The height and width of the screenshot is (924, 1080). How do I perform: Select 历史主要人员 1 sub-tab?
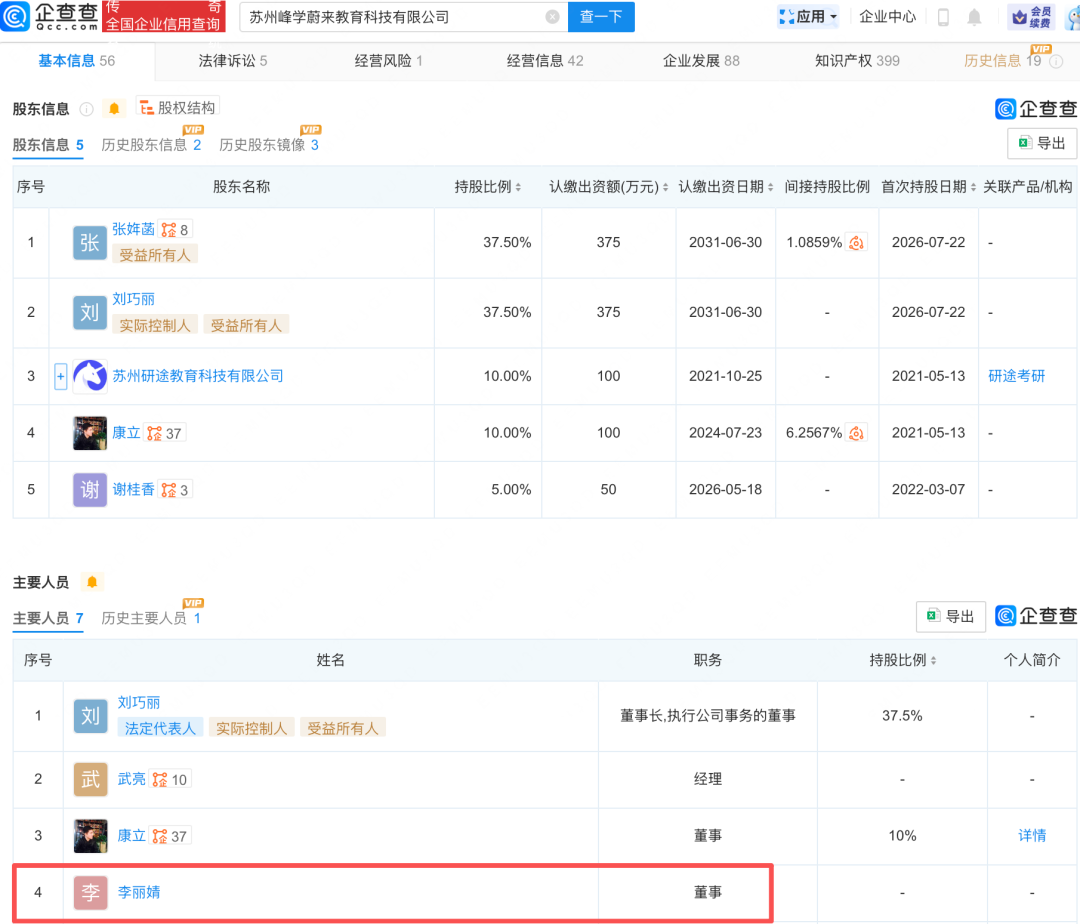[151, 619]
